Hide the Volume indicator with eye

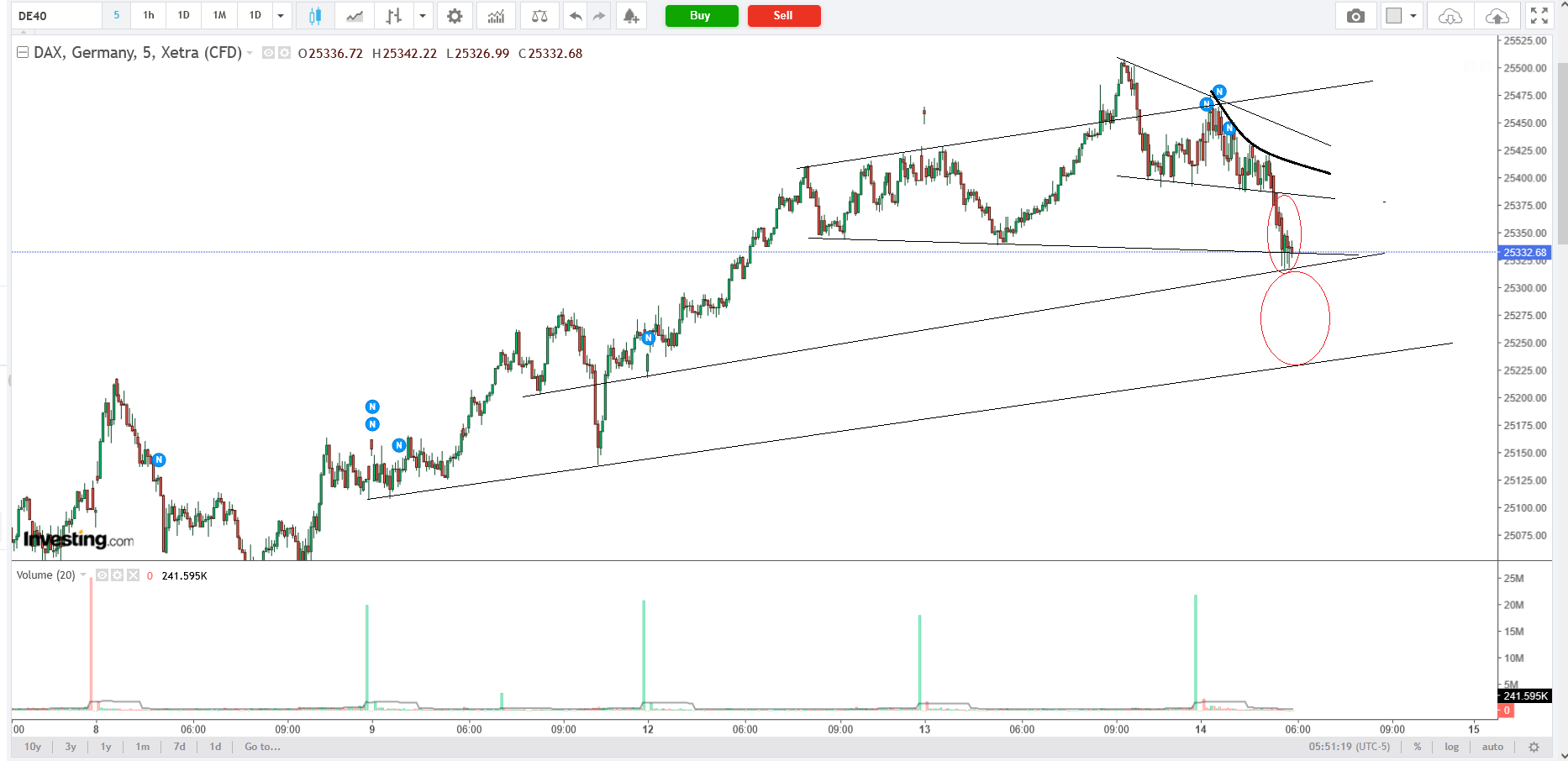(103, 575)
